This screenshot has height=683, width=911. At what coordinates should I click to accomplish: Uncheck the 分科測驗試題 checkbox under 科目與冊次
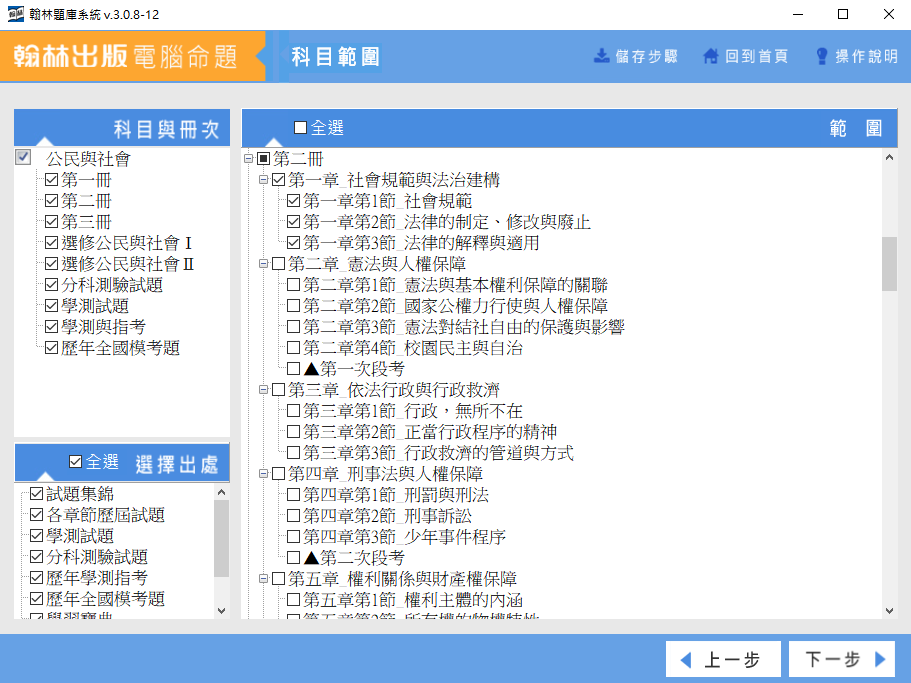pos(52,285)
